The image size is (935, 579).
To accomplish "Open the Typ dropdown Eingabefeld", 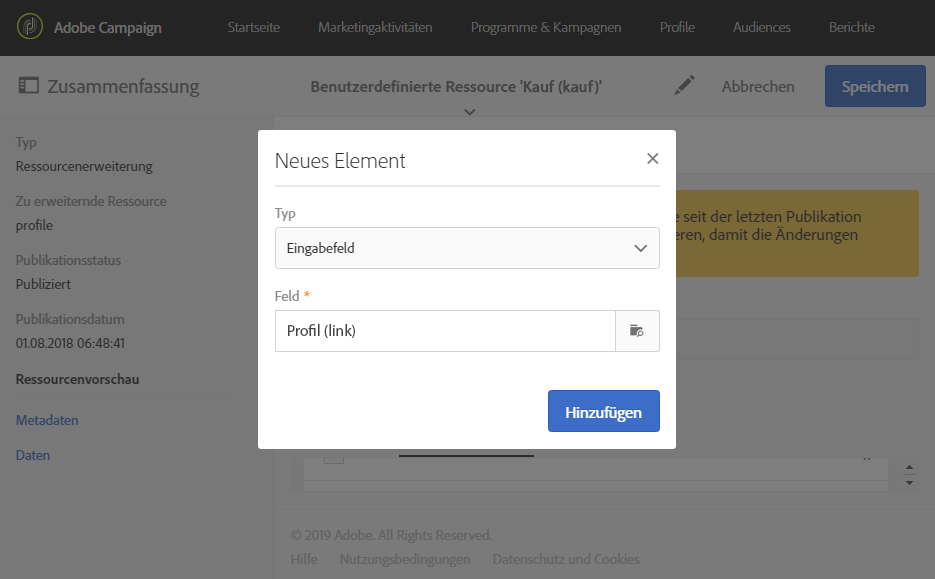I will (467, 248).
